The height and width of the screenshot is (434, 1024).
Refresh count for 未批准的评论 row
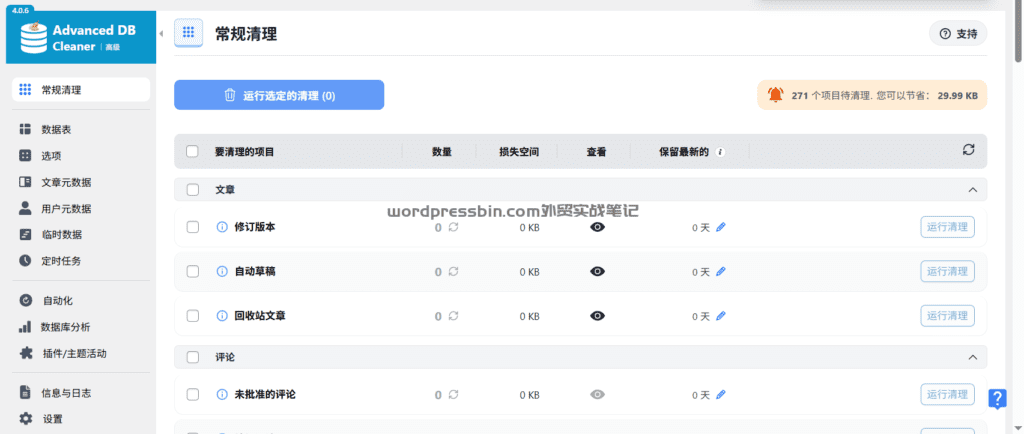coord(453,395)
